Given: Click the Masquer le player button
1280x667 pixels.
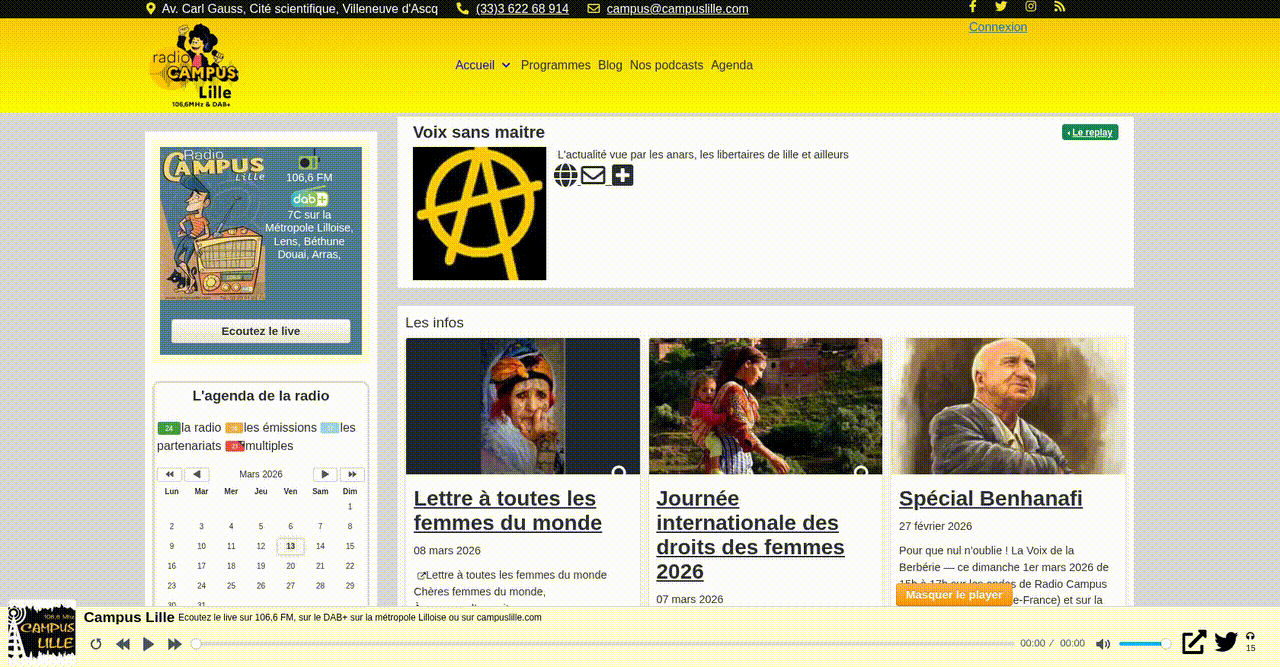Looking at the screenshot, I should [x=954, y=595].
